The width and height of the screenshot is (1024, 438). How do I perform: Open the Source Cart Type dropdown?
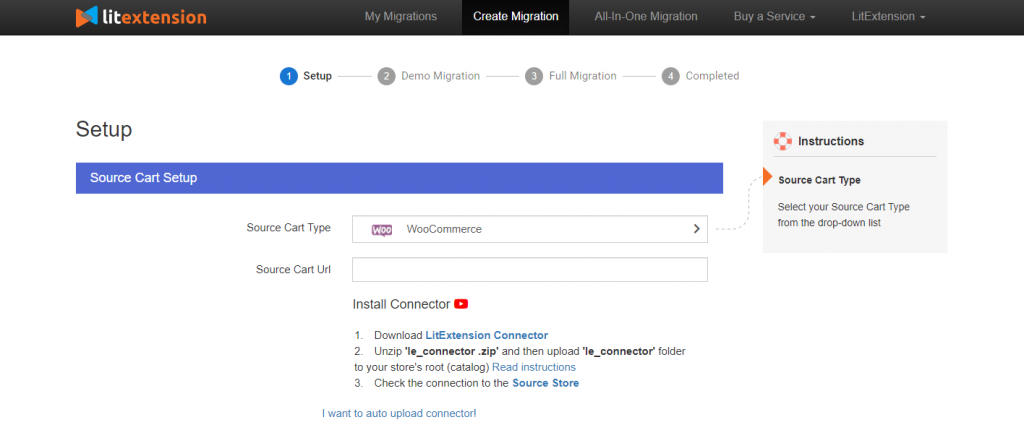pos(529,229)
